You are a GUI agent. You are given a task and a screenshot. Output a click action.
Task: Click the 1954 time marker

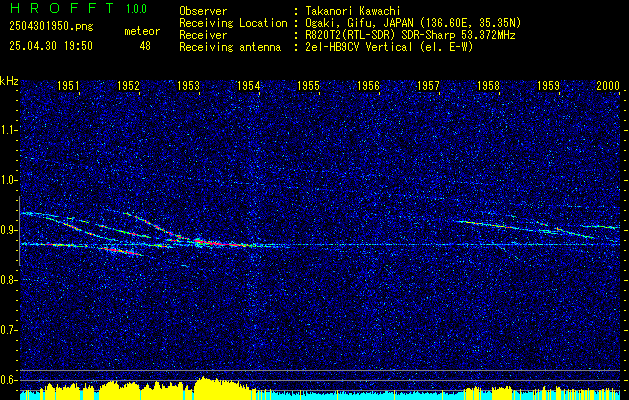coord(248,85)
